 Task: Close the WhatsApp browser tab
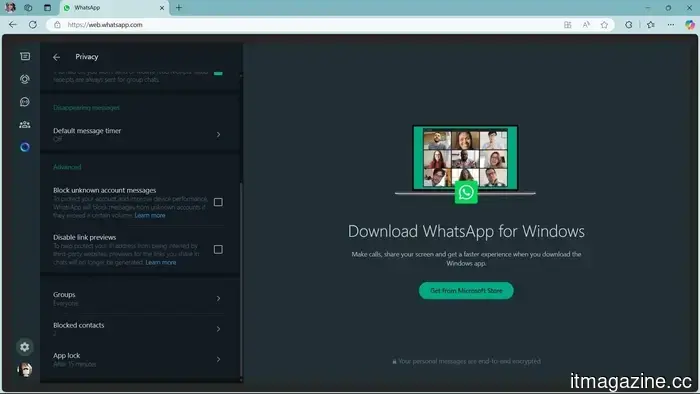[162, 8]
